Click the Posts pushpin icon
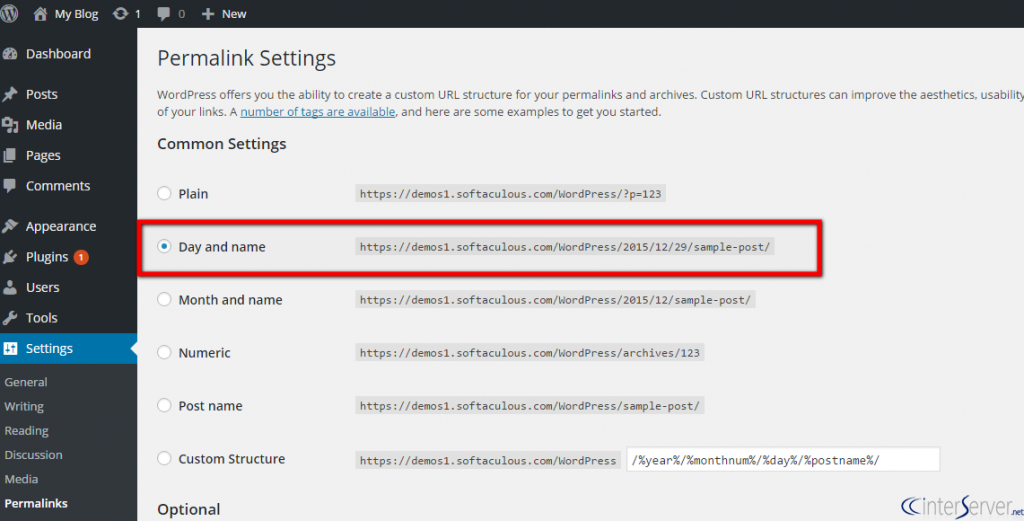 10,94
